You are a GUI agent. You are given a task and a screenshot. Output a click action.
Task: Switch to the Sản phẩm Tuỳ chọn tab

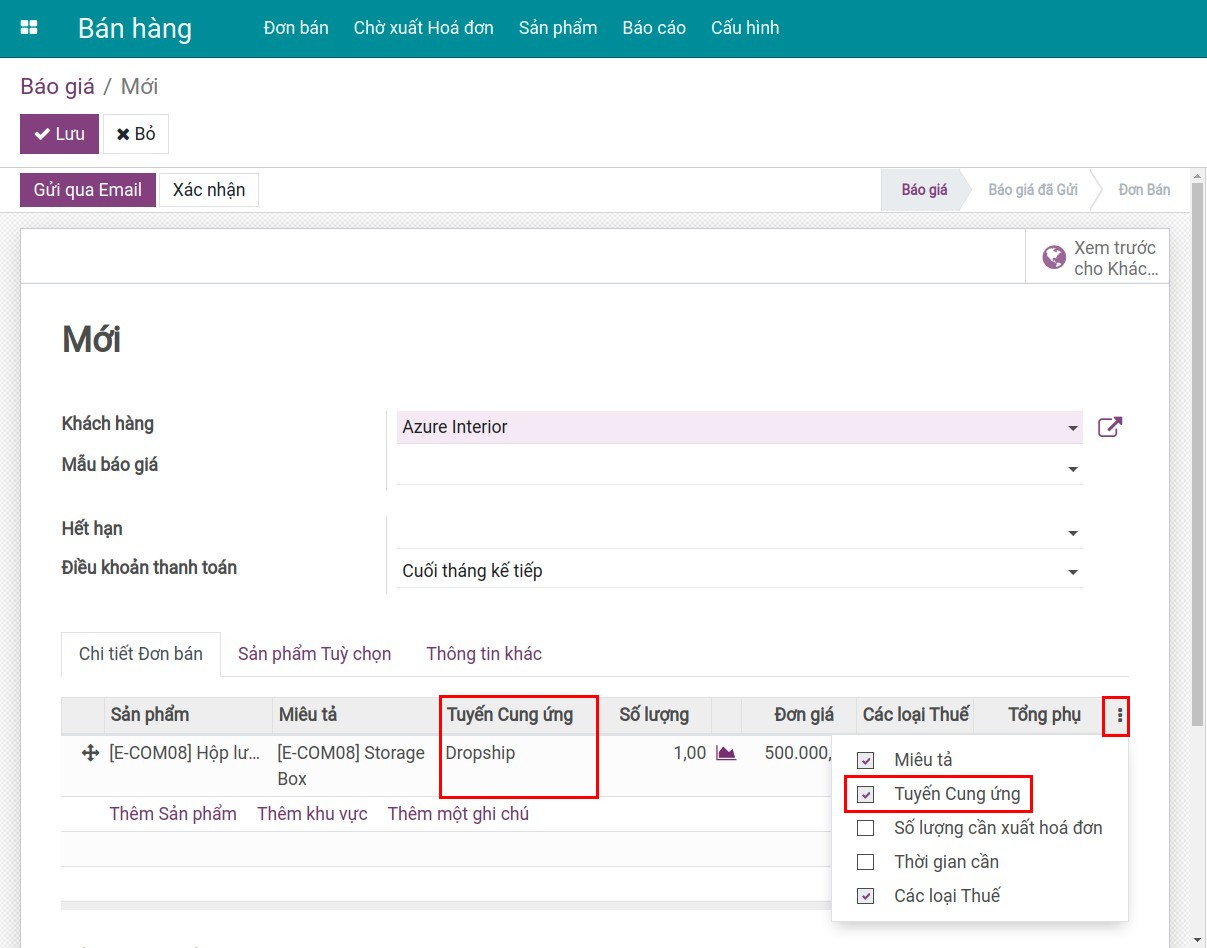(315, 654)
